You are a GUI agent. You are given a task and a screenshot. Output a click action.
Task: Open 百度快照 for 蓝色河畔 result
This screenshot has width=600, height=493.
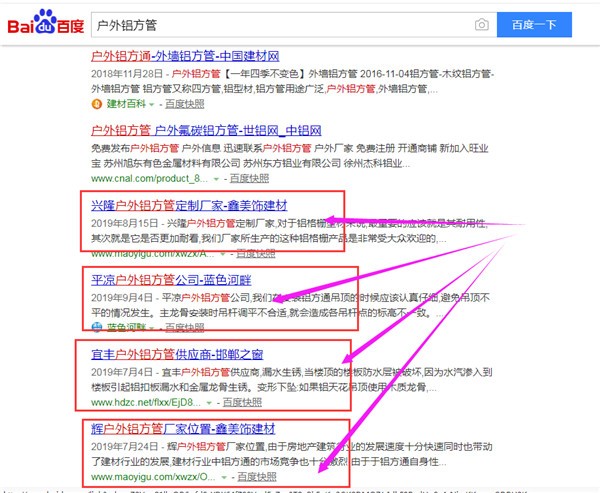coord(184,328)
